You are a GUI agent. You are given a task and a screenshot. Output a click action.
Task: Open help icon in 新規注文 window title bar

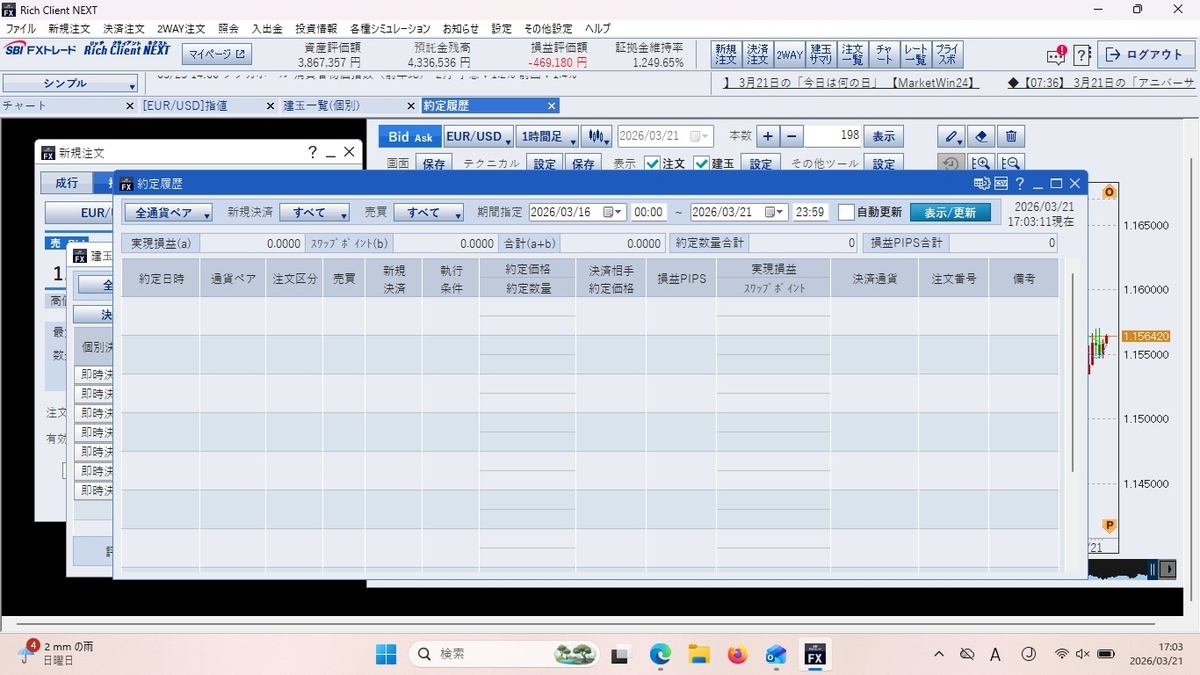coord(312,152)
